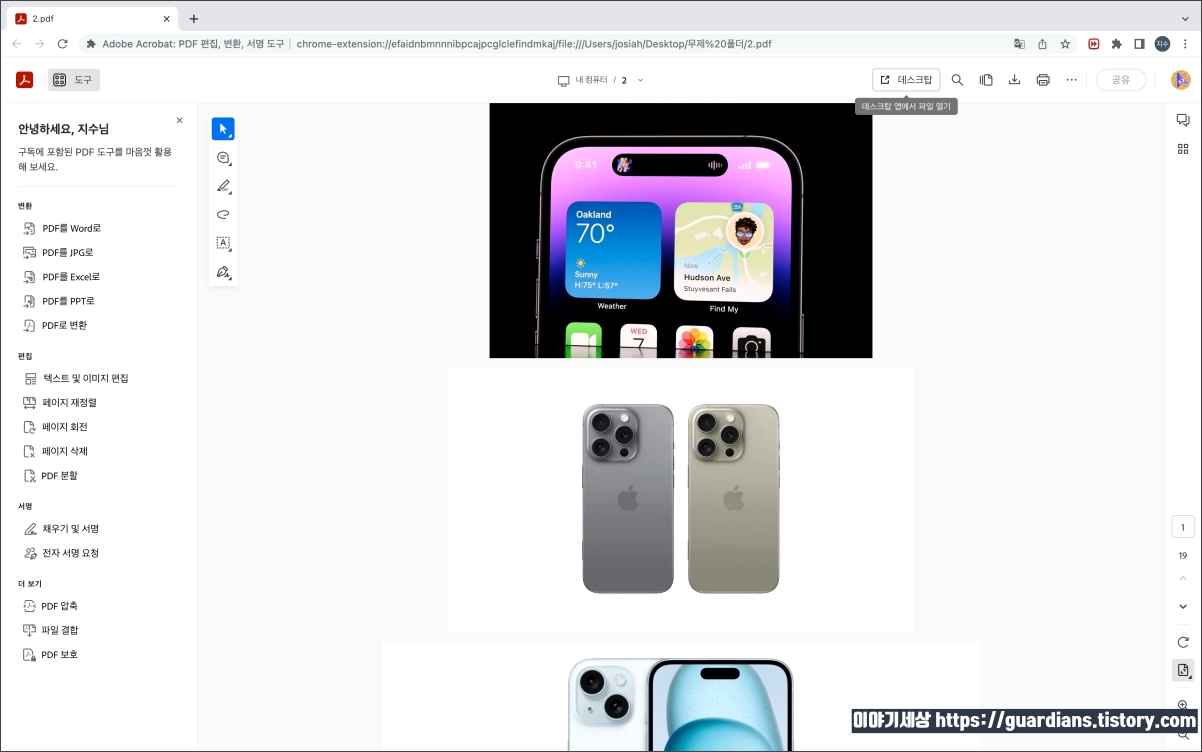The image size is (1202, 752).
Task: Rotate the view clockwise
Action: pyautogui.click(x=1183, y=642)
